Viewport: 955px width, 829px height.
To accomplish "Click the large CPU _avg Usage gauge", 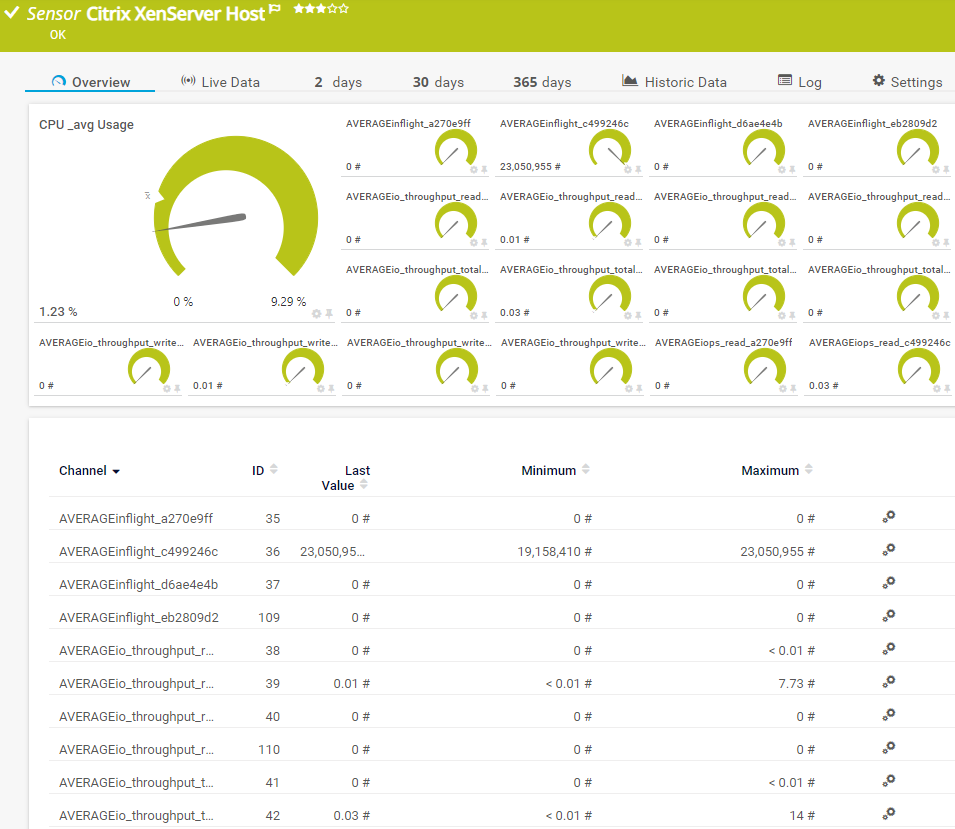I will 236,205.
